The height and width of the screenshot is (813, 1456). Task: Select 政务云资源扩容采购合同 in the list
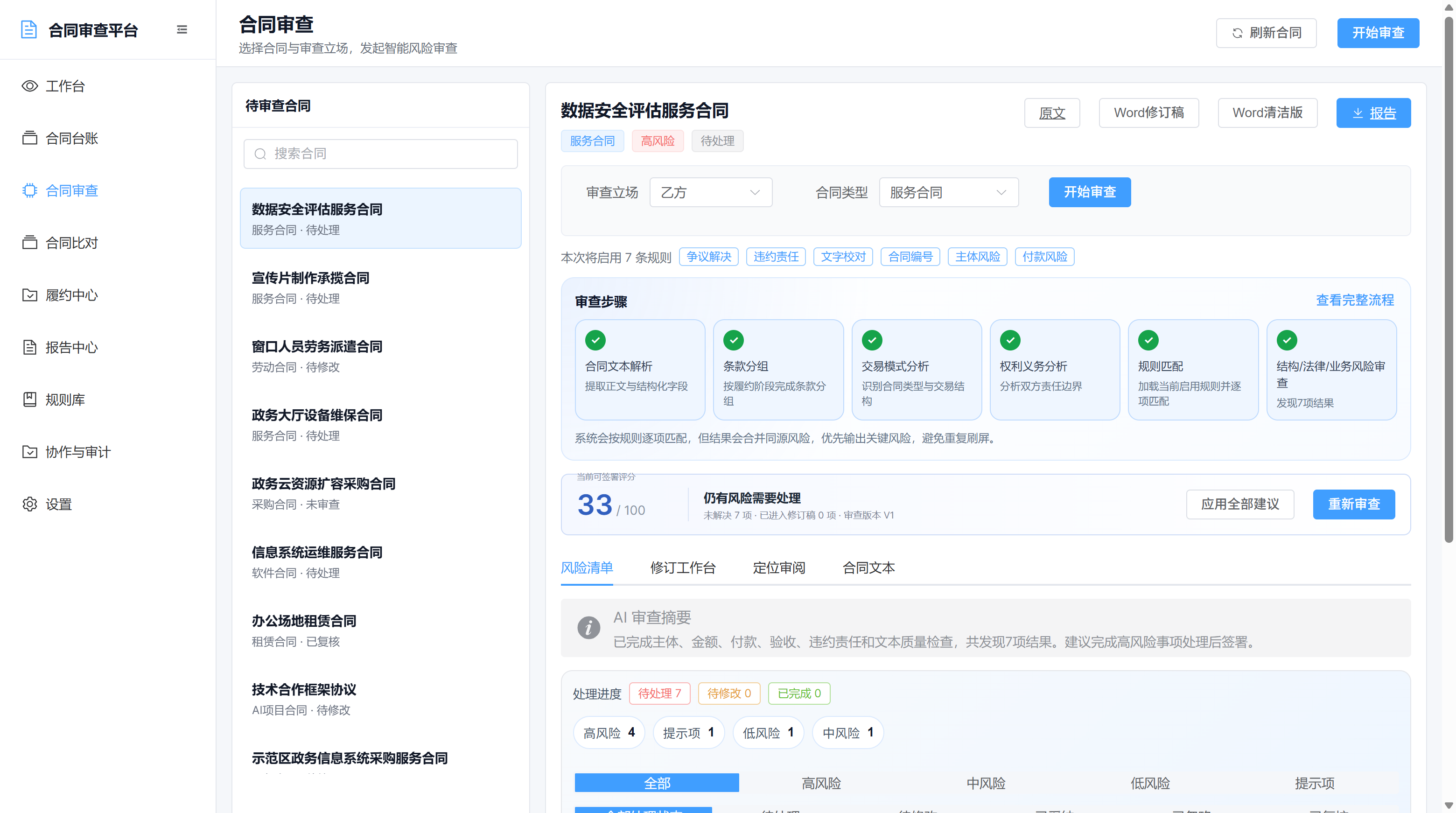coord(380,492)
